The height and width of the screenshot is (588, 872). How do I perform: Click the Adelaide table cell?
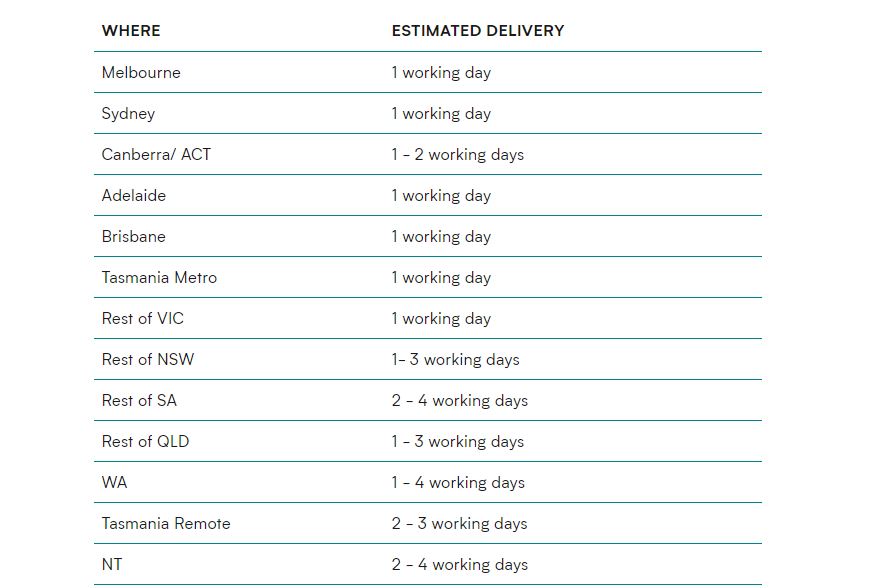coord(133,195)
